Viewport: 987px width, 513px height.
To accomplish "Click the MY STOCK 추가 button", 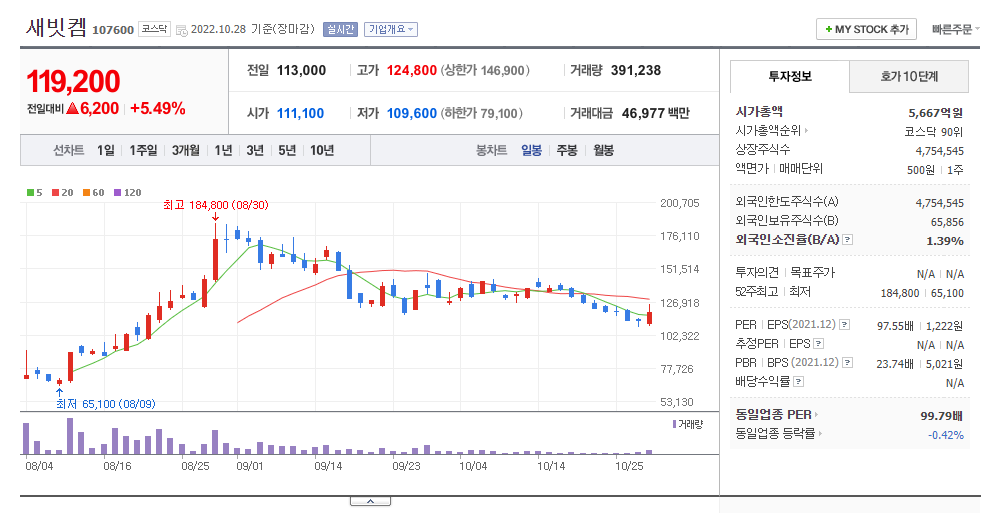I will pyautogui.click(x=866, y=30).
